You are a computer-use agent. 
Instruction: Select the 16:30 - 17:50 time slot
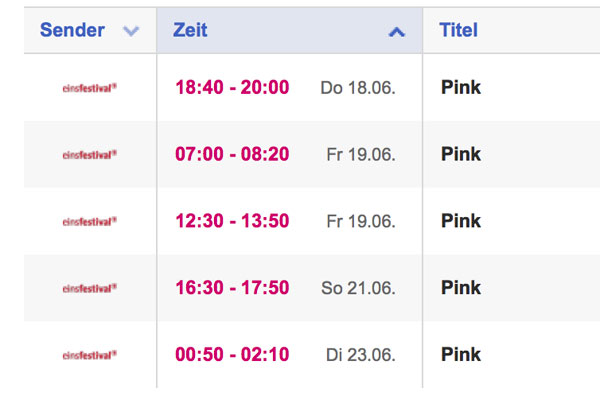point(232,288)
